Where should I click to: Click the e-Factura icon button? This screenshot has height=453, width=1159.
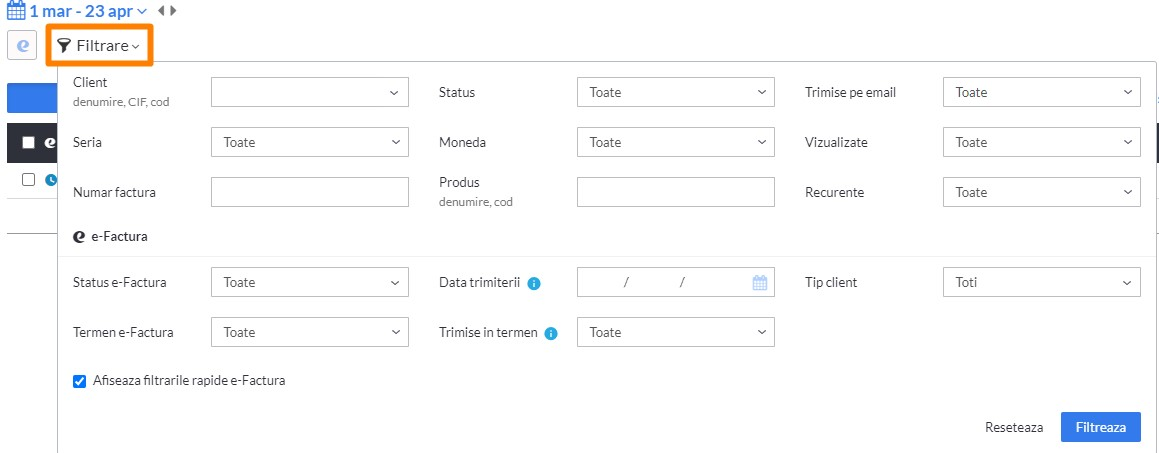(22, 46)
